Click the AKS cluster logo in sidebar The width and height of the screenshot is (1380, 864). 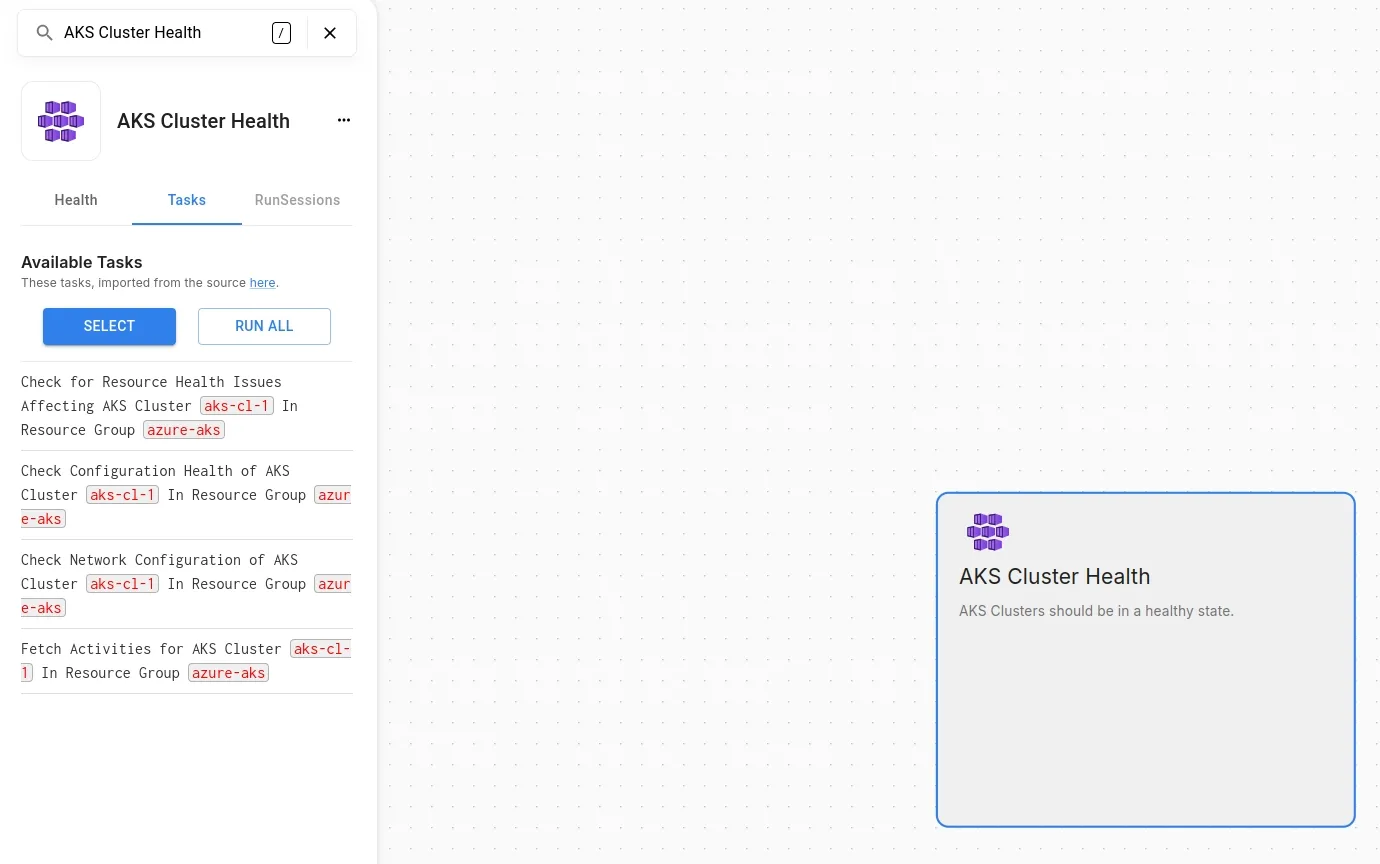click(x=61, y=121)
